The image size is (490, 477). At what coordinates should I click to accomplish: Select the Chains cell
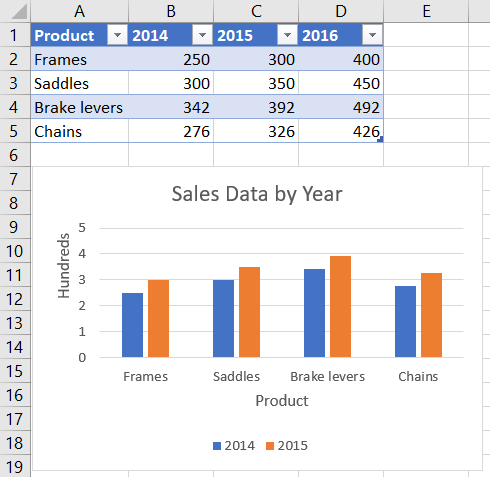tap(80, 131)
